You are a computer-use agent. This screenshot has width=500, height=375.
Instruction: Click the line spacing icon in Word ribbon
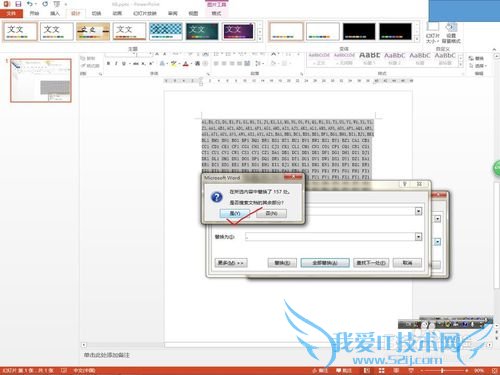pyautogui.click(x=258, y=63)
